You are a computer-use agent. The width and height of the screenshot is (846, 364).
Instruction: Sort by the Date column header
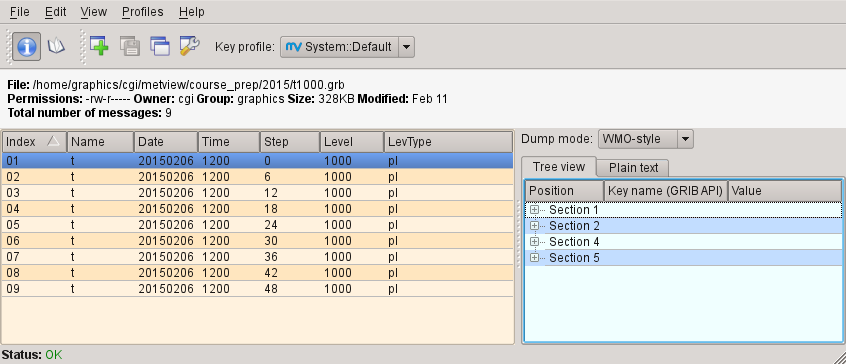166,142
